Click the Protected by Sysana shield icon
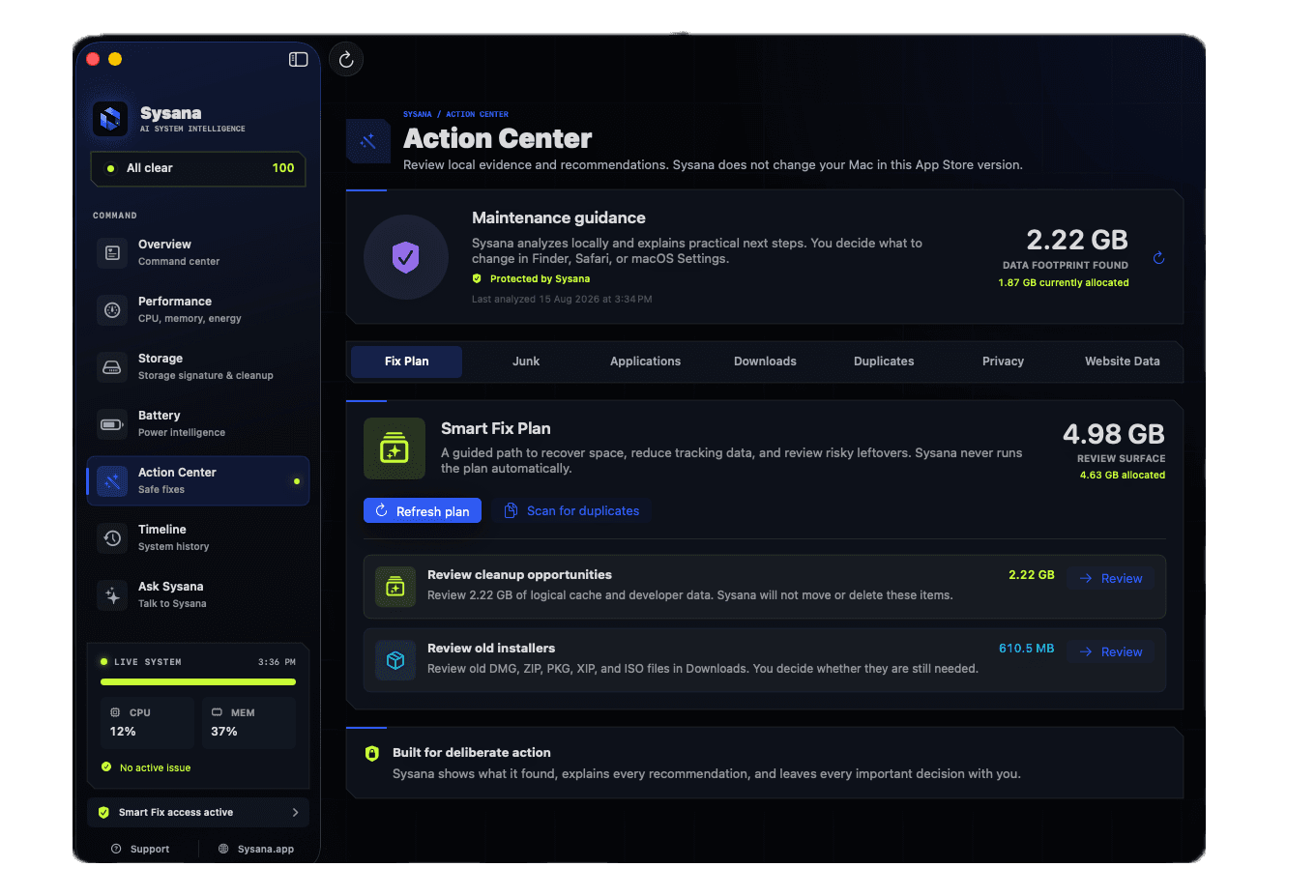 click(x=477, y=278)
